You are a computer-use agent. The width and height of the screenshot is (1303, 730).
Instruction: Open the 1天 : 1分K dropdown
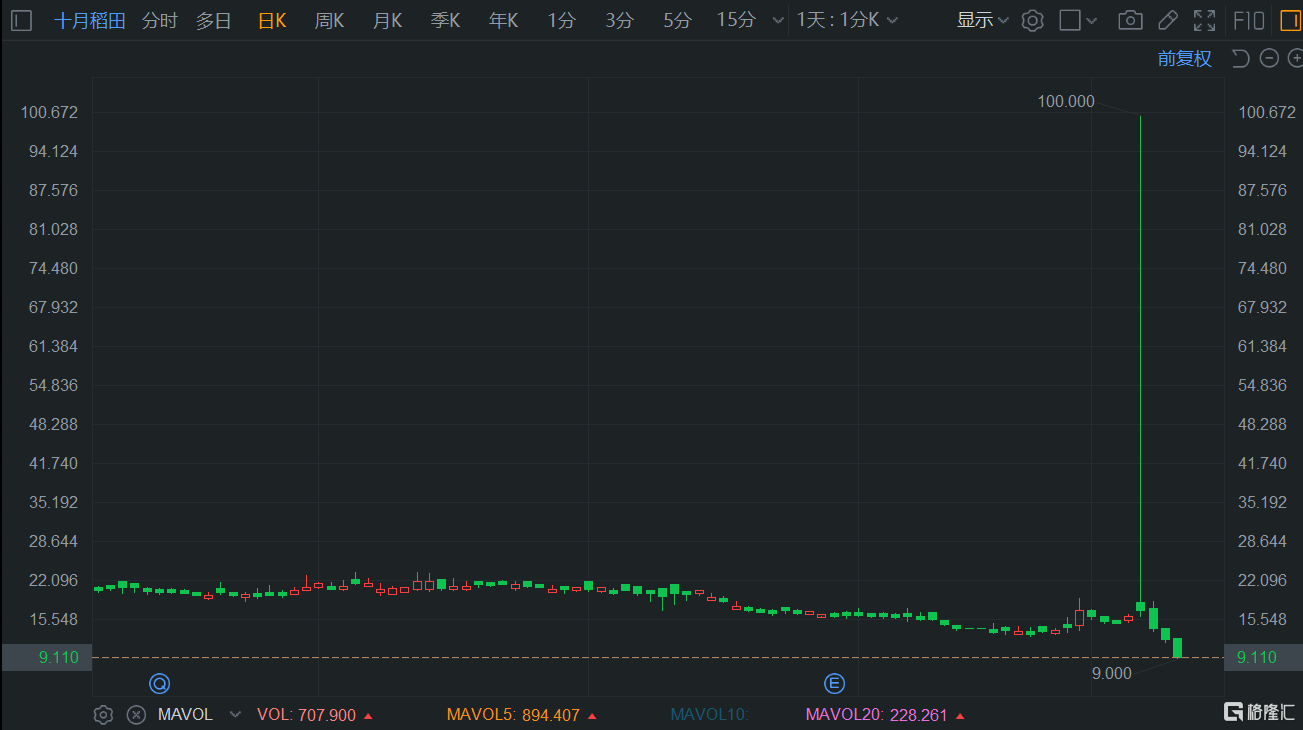pyautogui.click(x=847, y=20)
